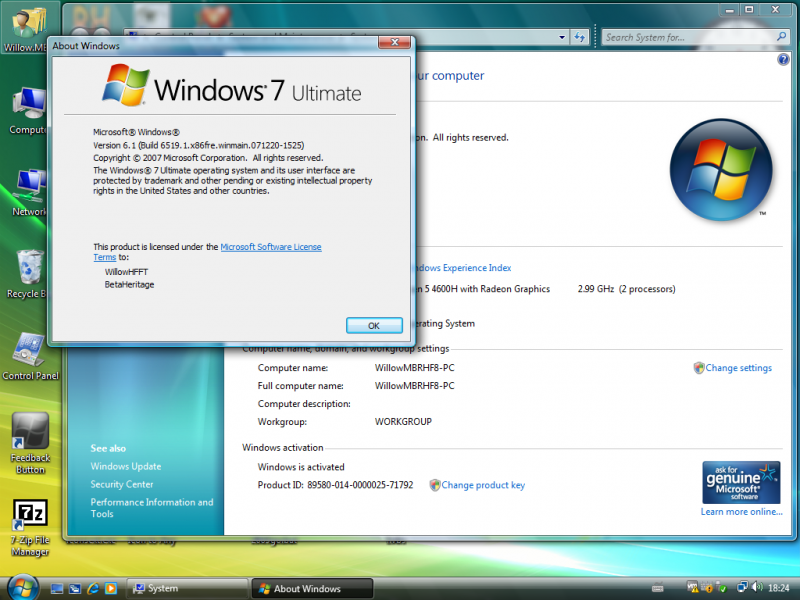Select the 7-Zip File Manager shortcut

point(30,528)
